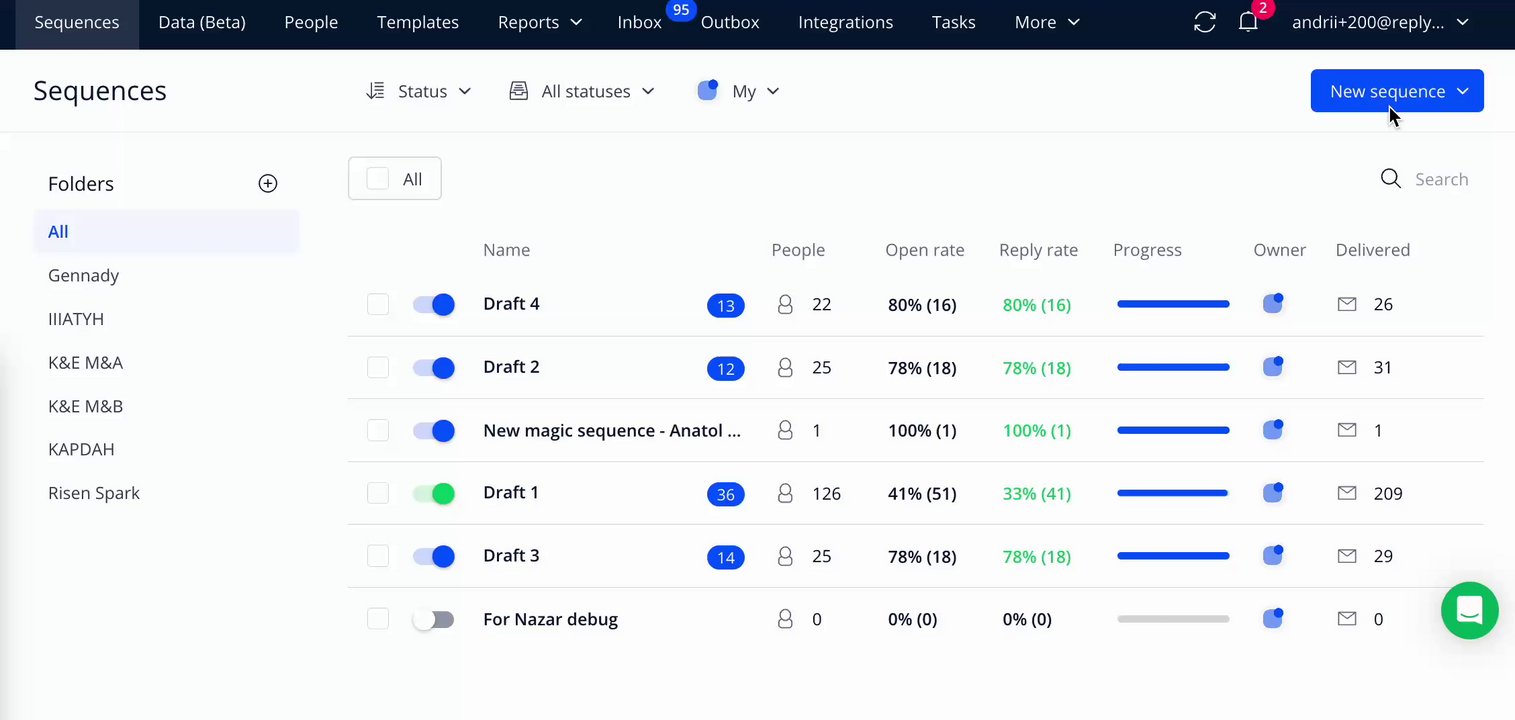Click the owner avatar in Draft 2 row
The width and height of the screenshot is (1515, 720).
click(x=1273, y=367)
